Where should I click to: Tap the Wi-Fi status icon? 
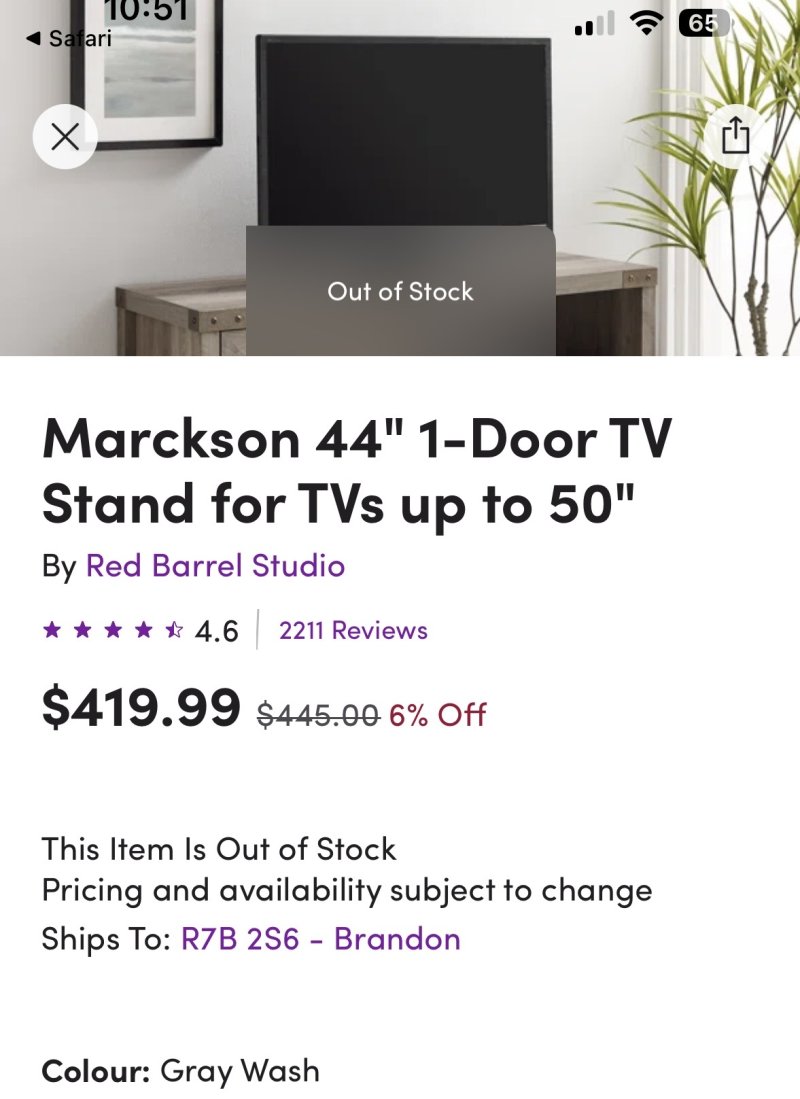[647, 25]
